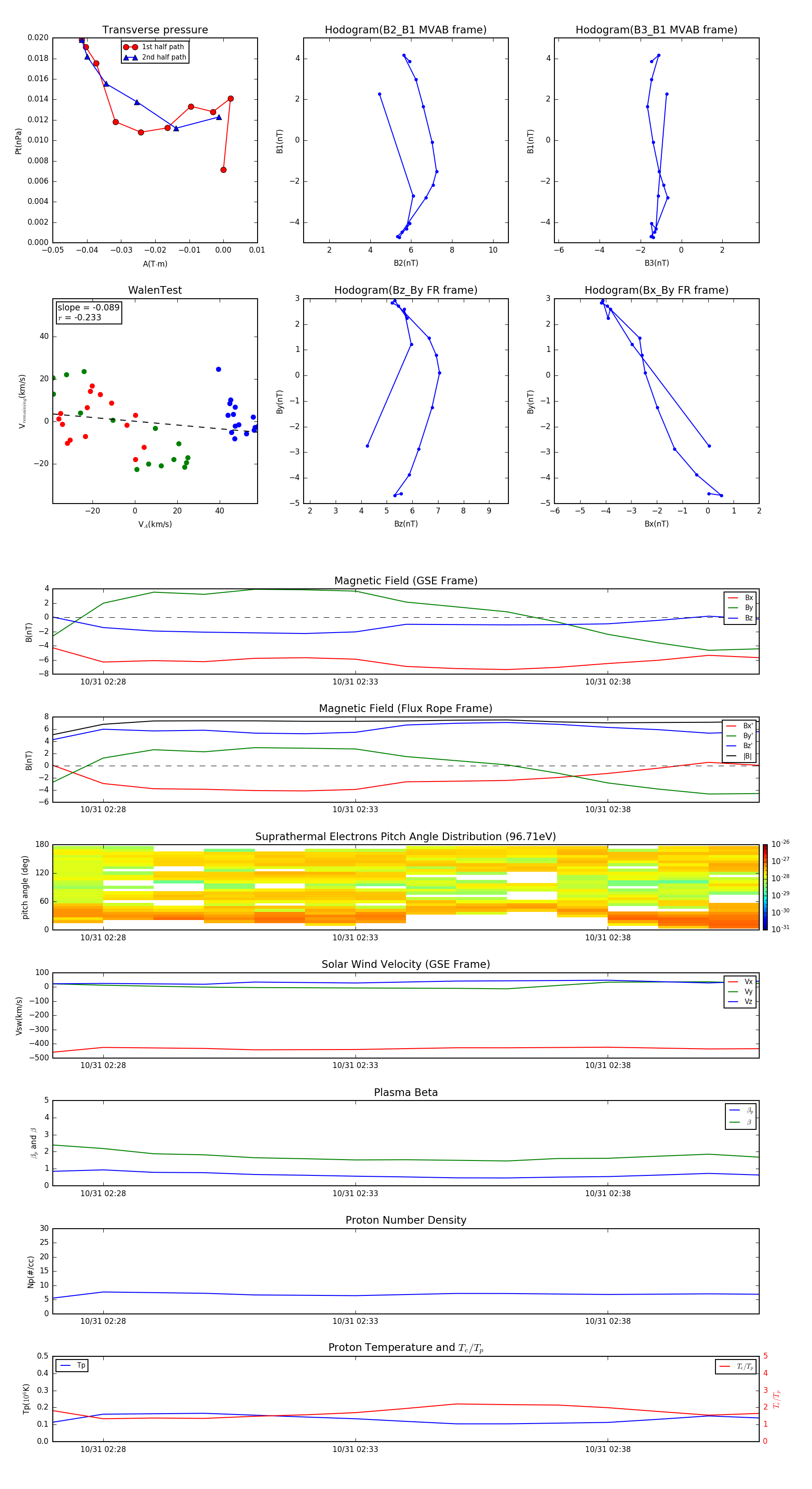Click the Bz' legend entry in Flux Rope plot
This screenshot has height=1489, width=812.
(740, 746)
